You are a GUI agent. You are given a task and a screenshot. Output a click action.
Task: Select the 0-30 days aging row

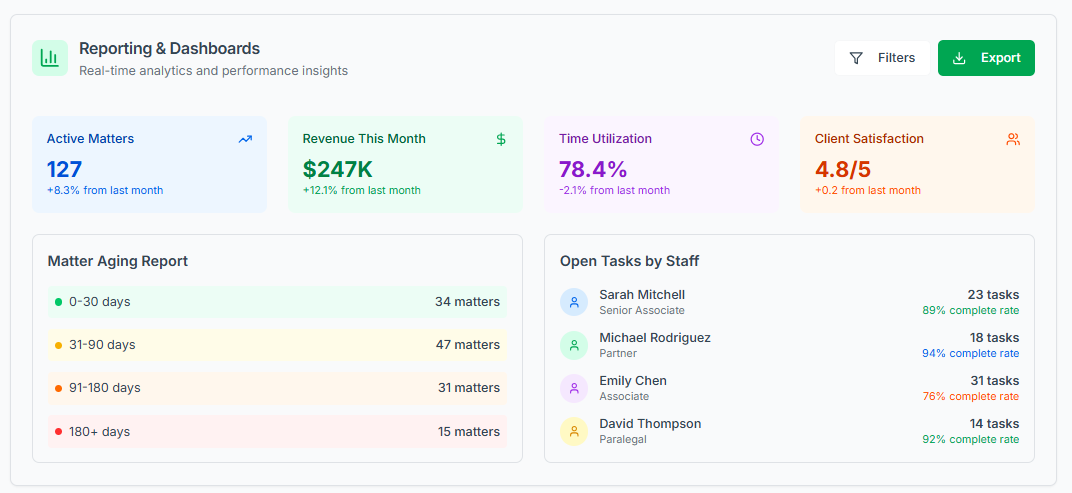pos(277,302)
